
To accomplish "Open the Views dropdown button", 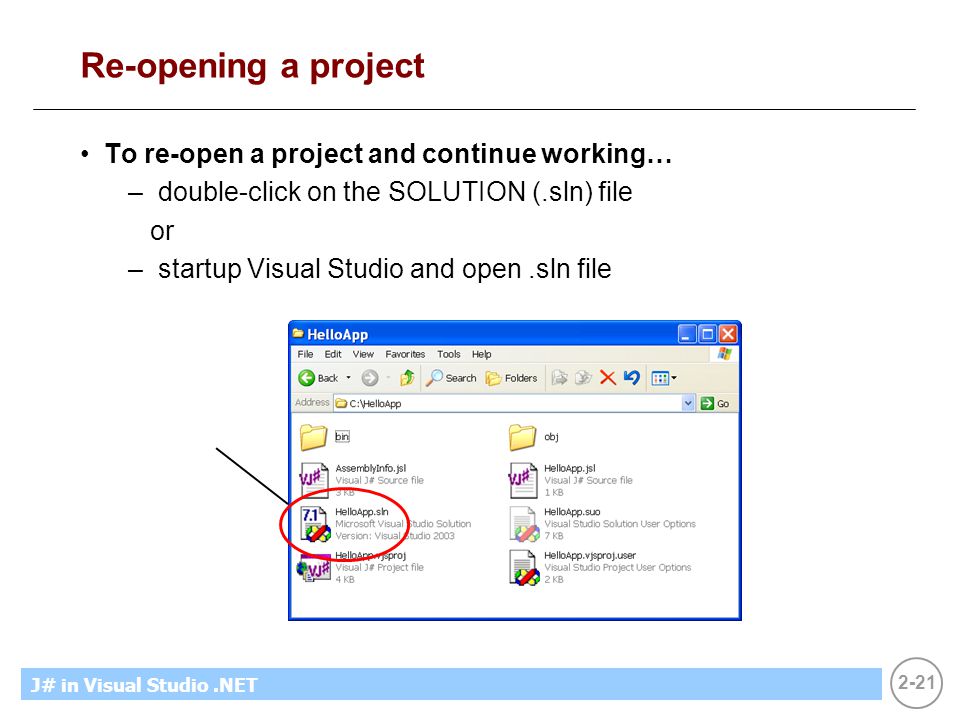I will click(664, 378).
